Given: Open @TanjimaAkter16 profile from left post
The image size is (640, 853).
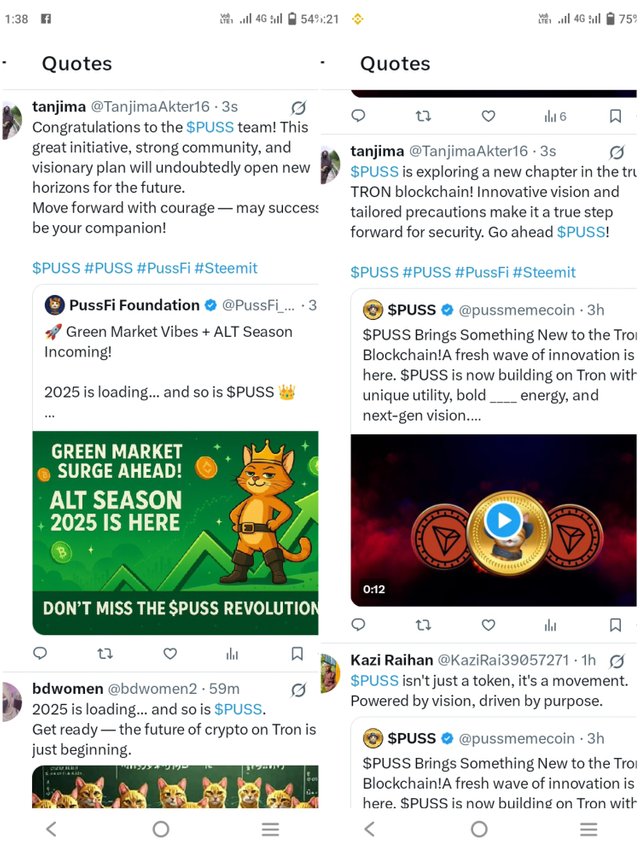Looking at the screenshot, I should [x=150, y=107].
